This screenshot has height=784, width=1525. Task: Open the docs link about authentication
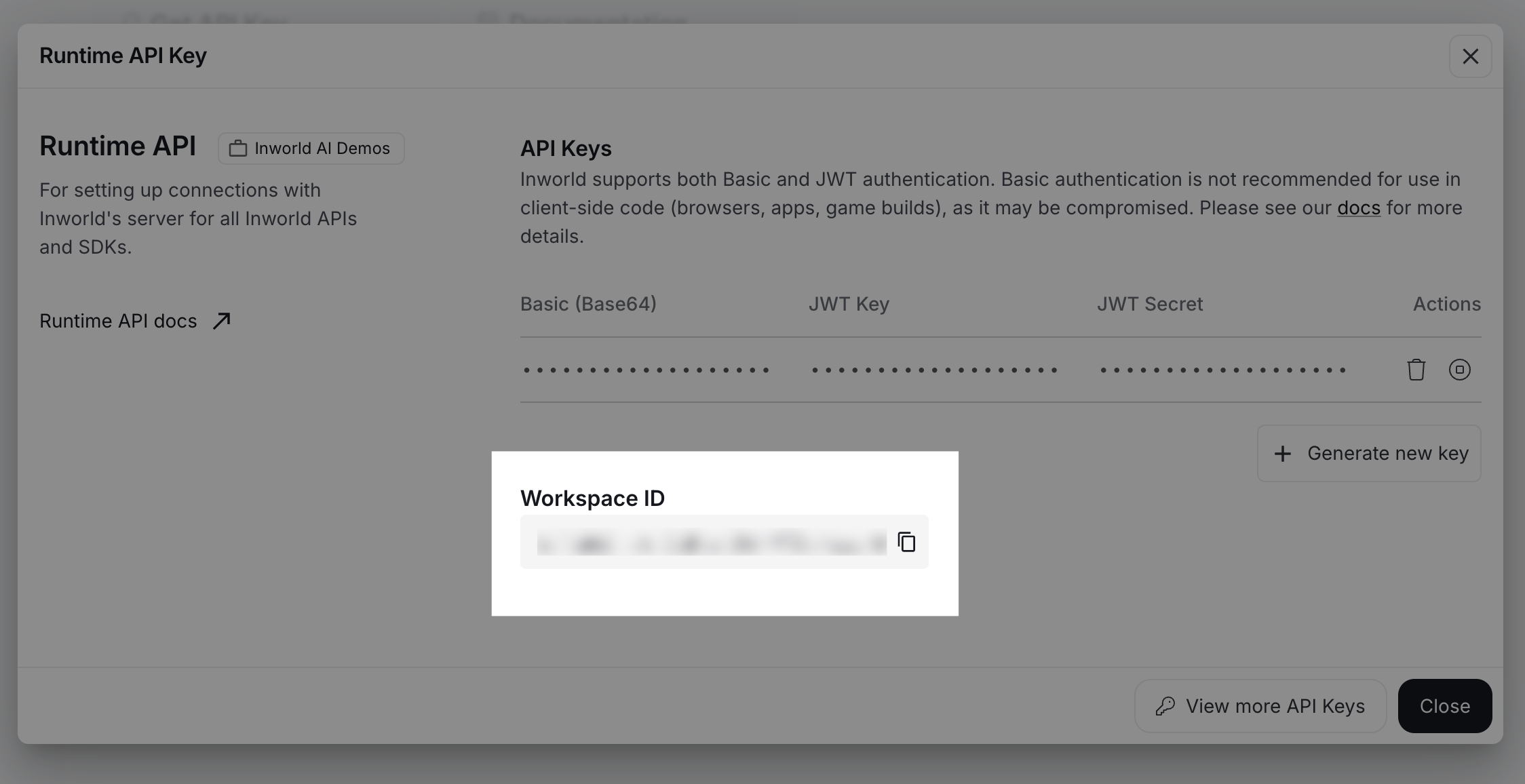(x=1357, y=208)
